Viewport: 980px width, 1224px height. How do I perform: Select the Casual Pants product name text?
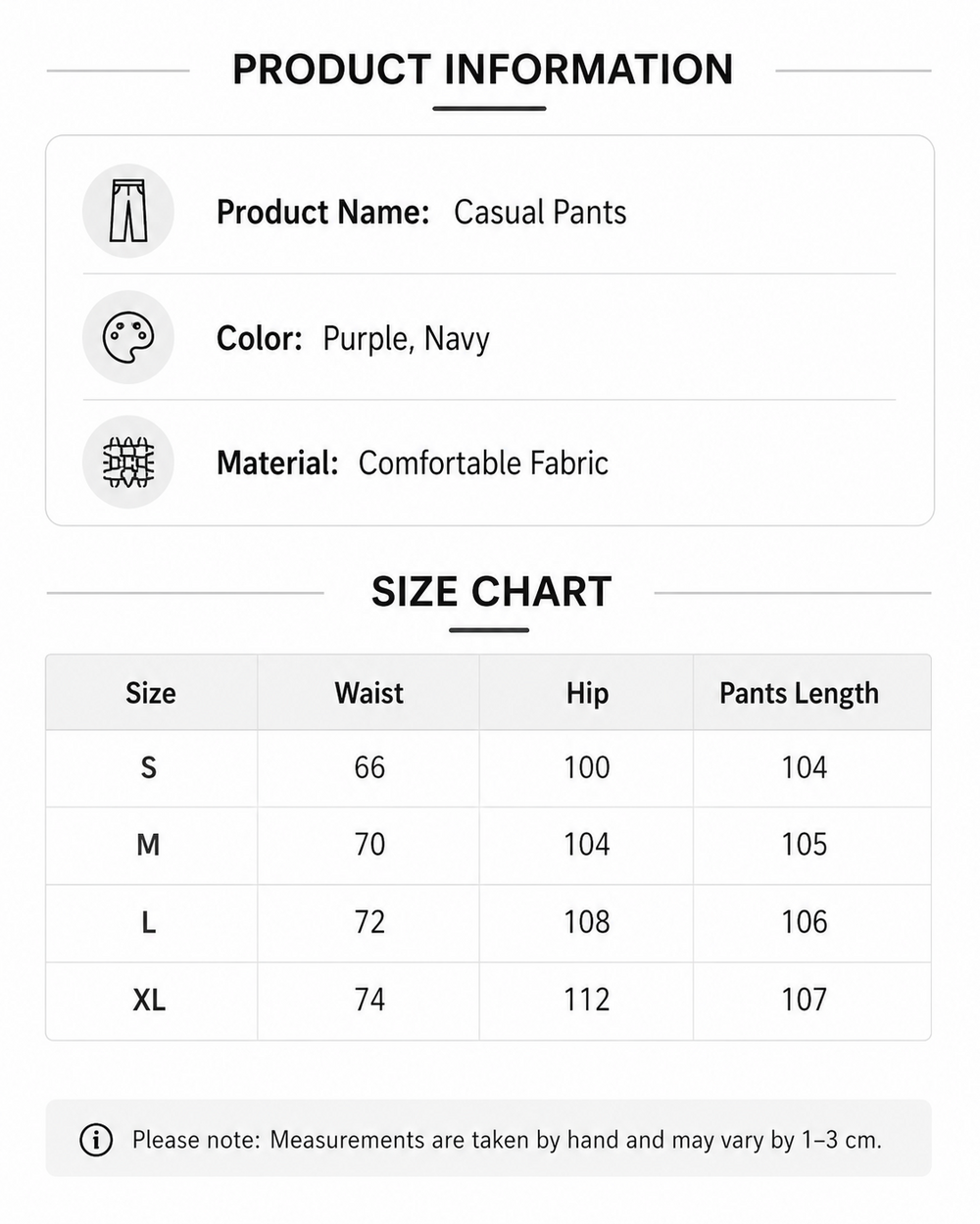540,212
